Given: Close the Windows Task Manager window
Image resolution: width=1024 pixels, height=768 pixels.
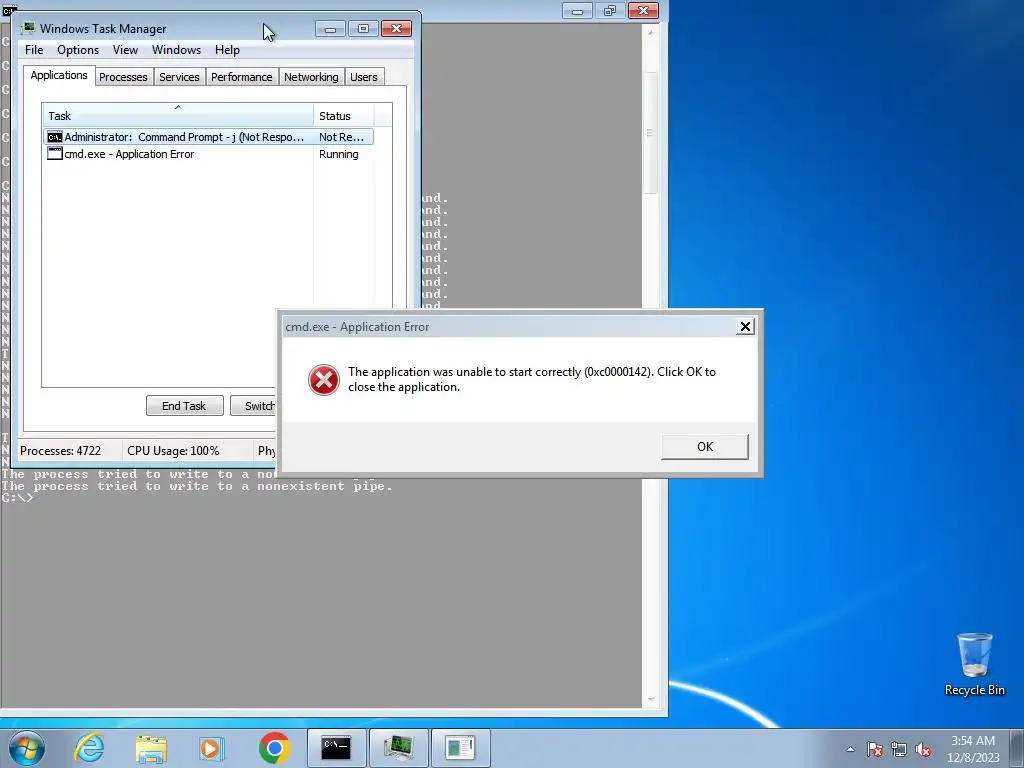Looking at the screenshot, I should pyautogui.click(x=396, y=29).
